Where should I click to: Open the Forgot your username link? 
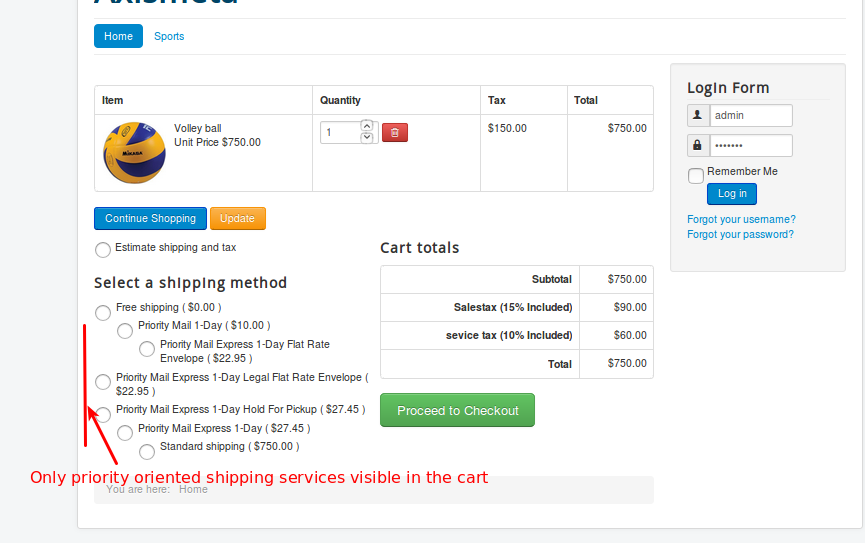click(x=741, y=219)
